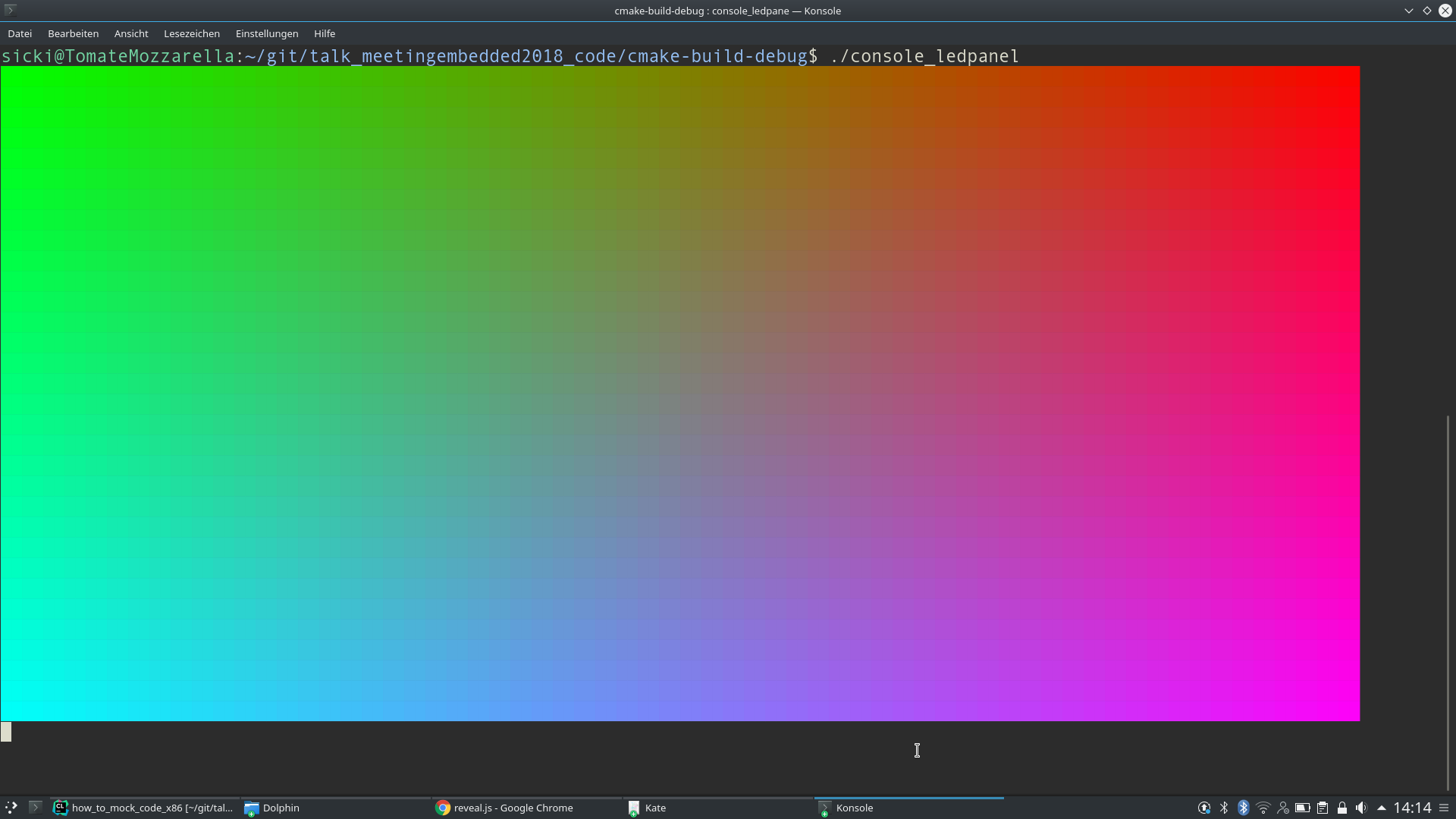This screenshot has width=1456, height=819.
Task: Open the system updates tray icon
Action: pos(1203,808)
